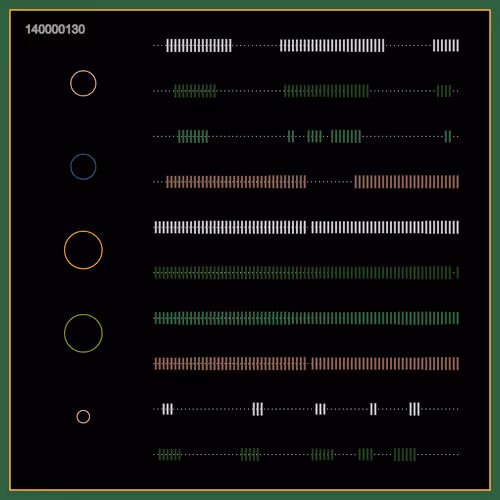The height and width of the screenshot is (500, 500).
Task: Click the sparse white row's first tick cluster
Action: (x=168, y=409)
